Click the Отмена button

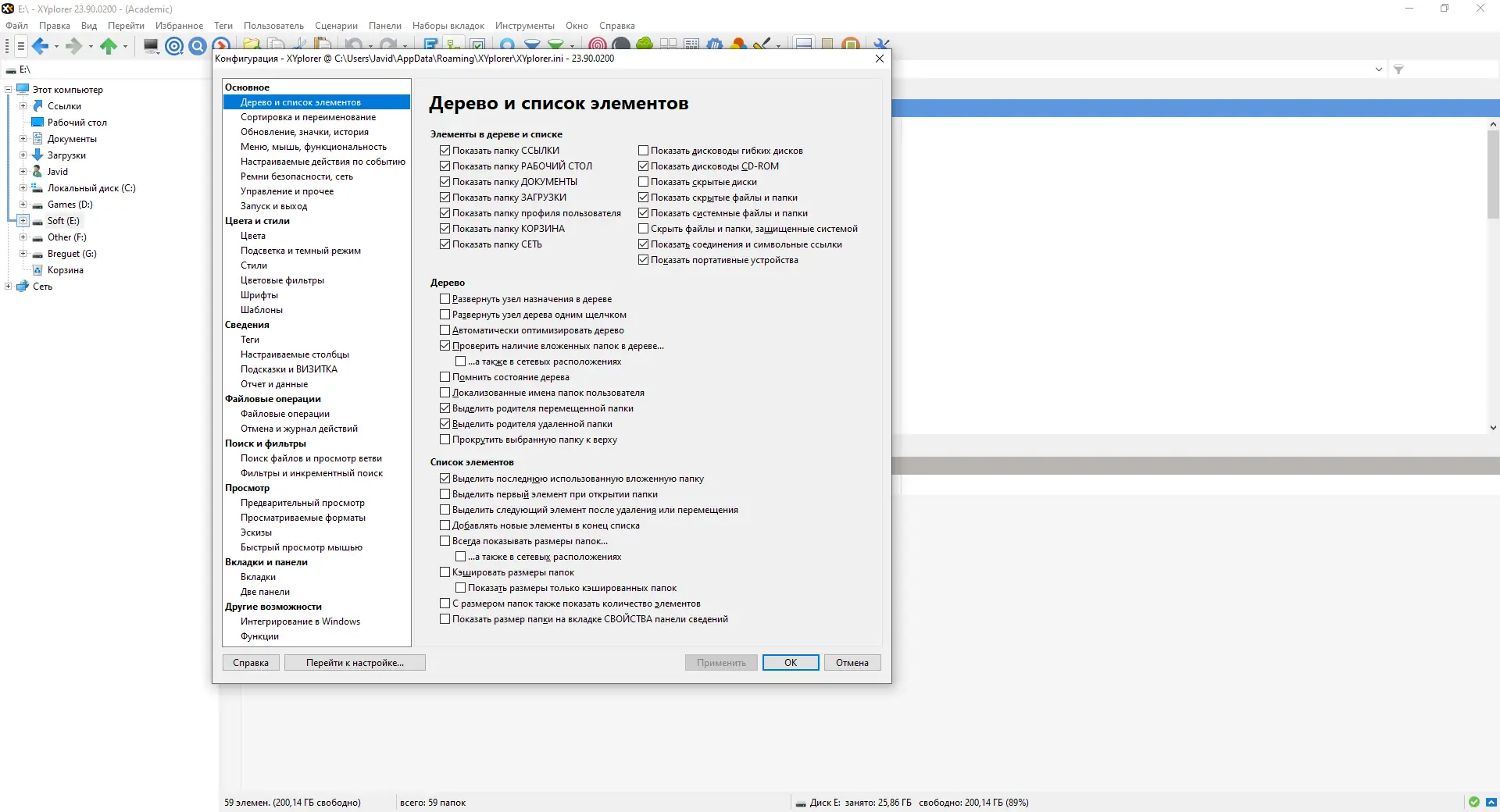852,662
